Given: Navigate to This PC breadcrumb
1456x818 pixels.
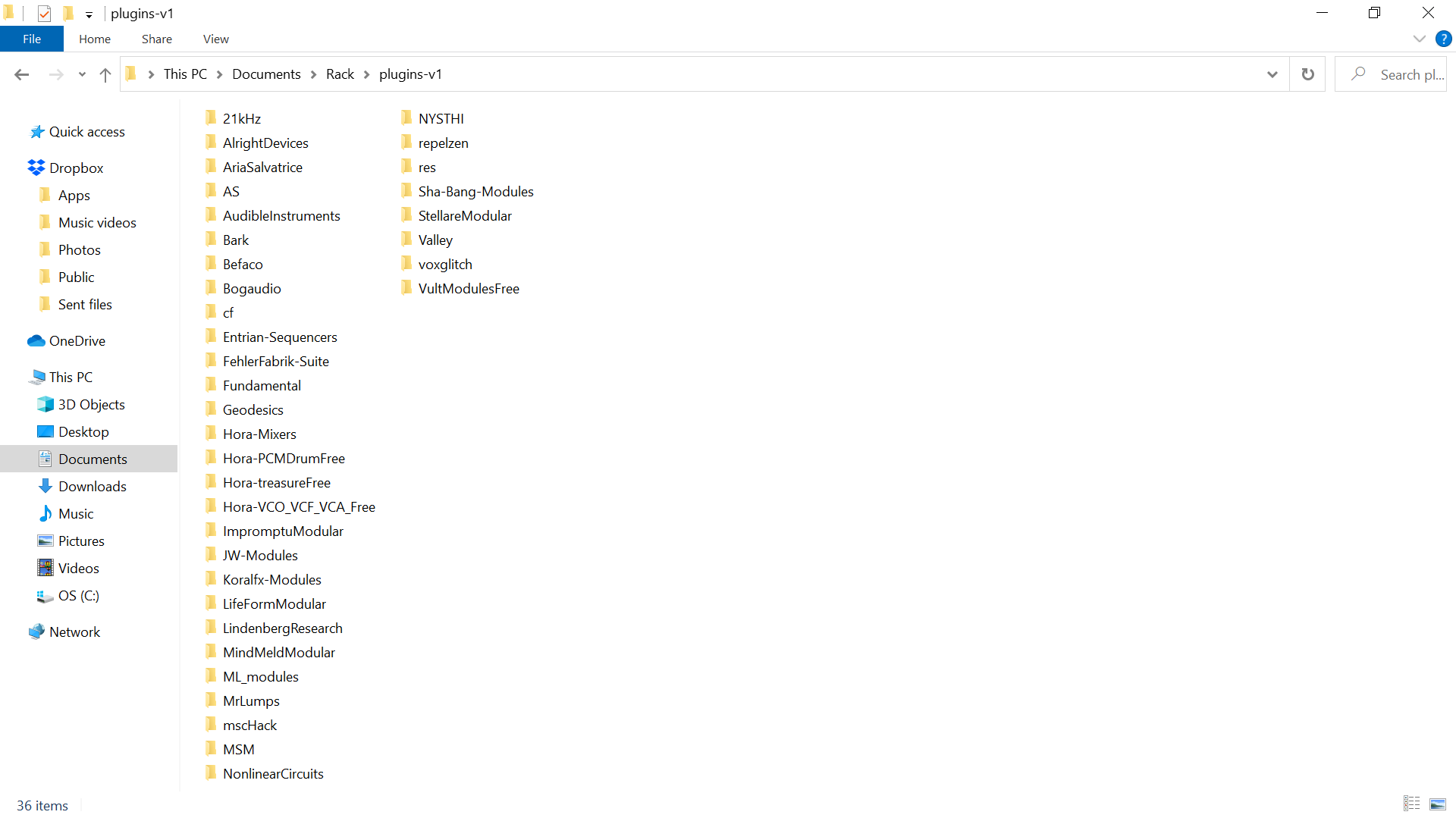Looking at the screenshot, I should [x=185, y=74].
